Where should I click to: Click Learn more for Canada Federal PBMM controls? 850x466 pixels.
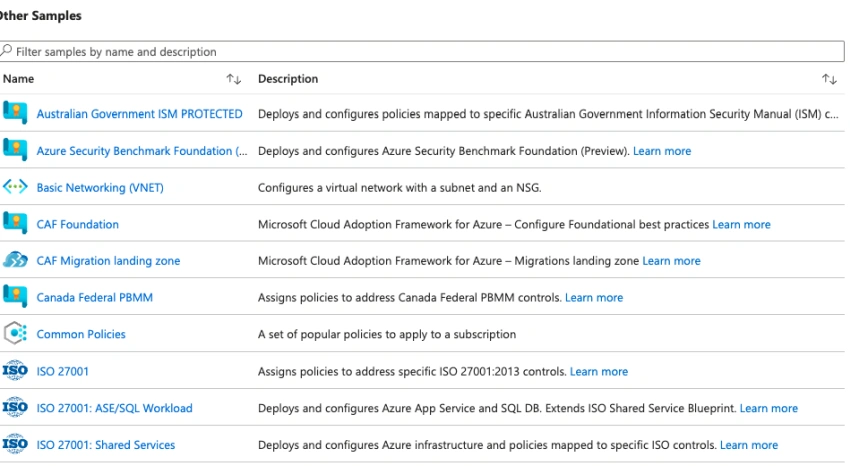594,297
